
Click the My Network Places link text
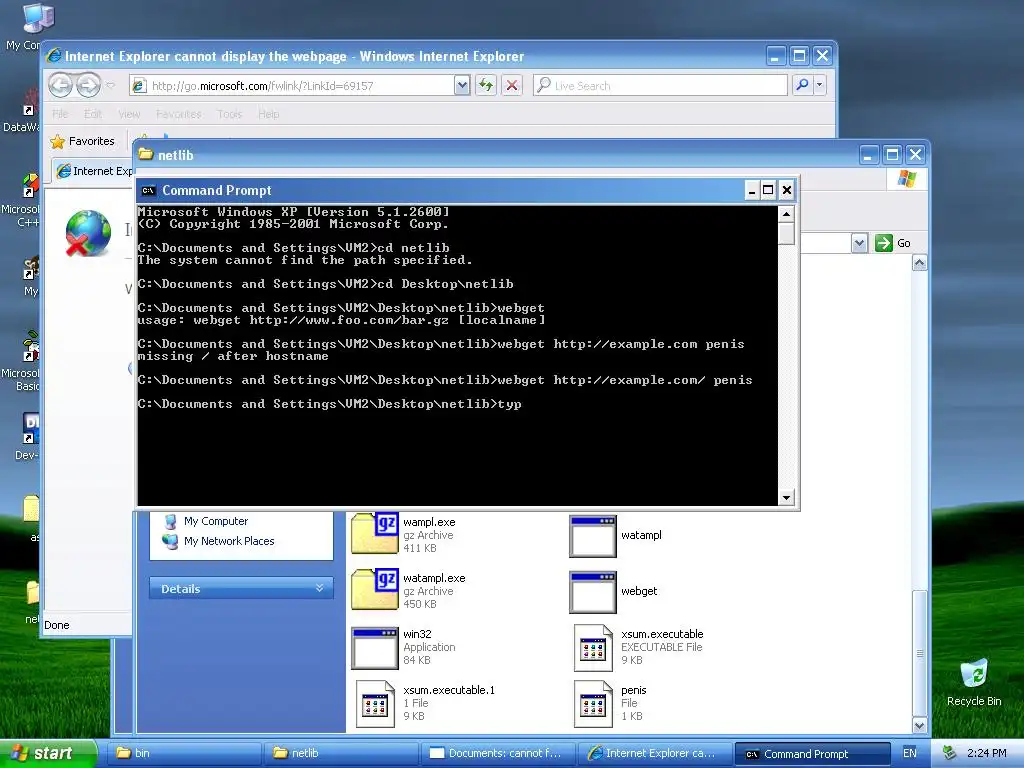(x=229, y=541)
